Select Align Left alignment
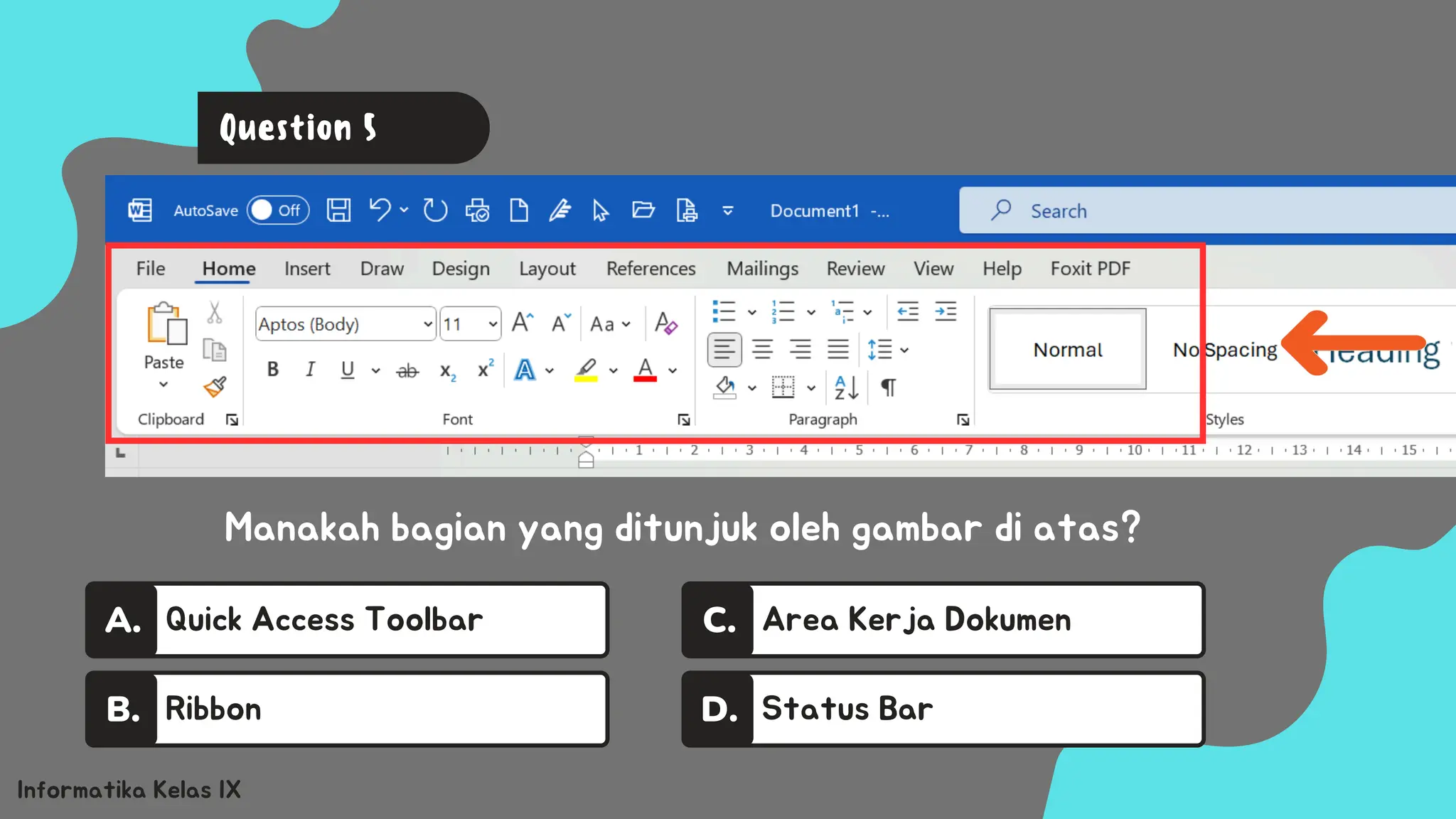This screenshot has width=1456, height=819. pos(724,350)
